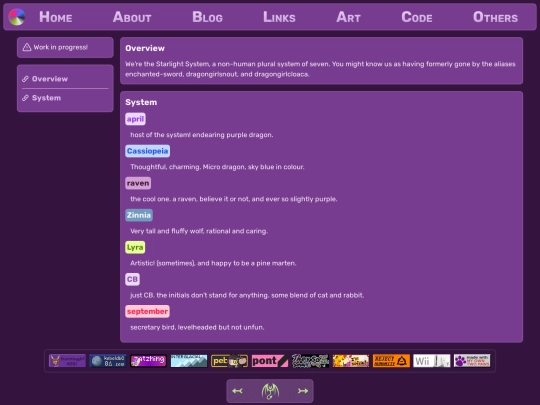The height and width of the screenshot is (405, 540).
Task: Click the Overview section heading
Action: point(145,48)
